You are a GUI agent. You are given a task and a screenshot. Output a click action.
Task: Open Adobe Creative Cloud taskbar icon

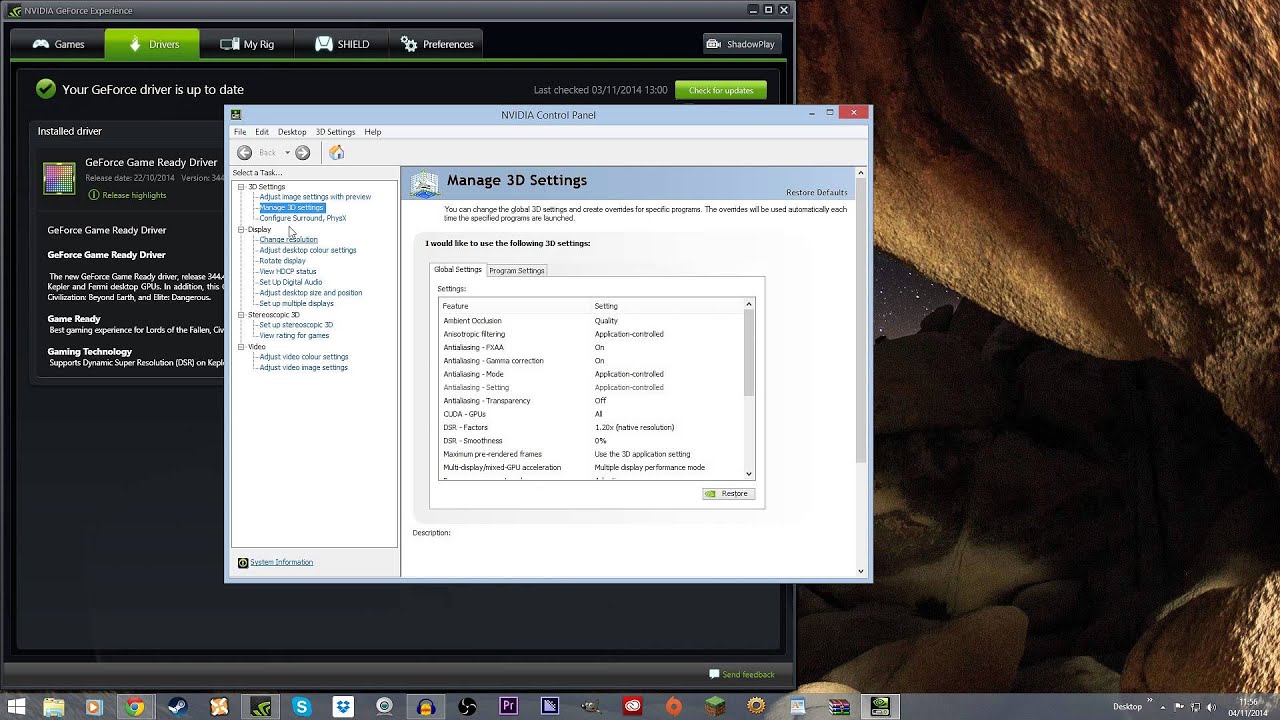click(632, 707)
